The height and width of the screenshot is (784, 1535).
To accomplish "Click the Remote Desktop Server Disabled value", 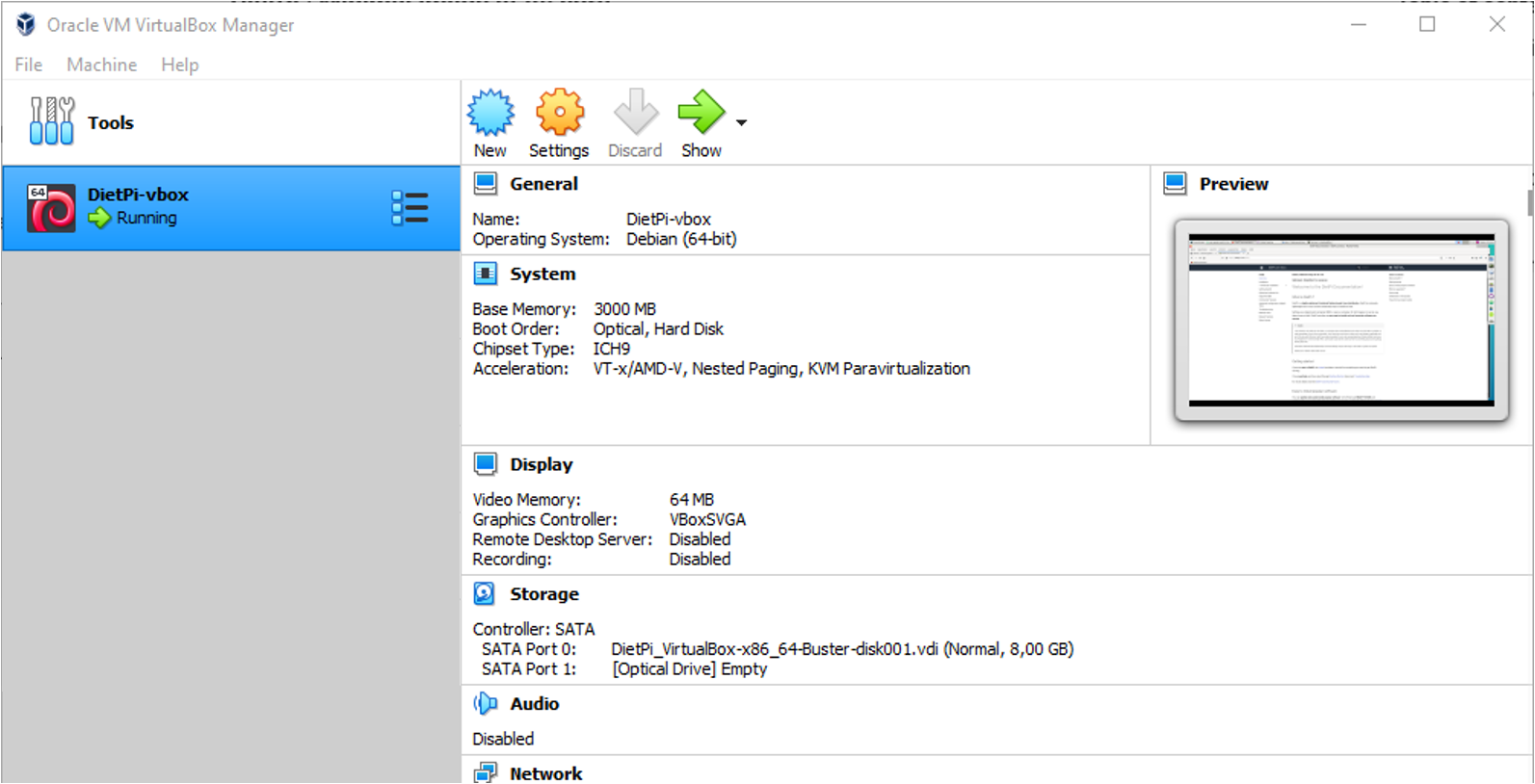I will click(700, 539).
